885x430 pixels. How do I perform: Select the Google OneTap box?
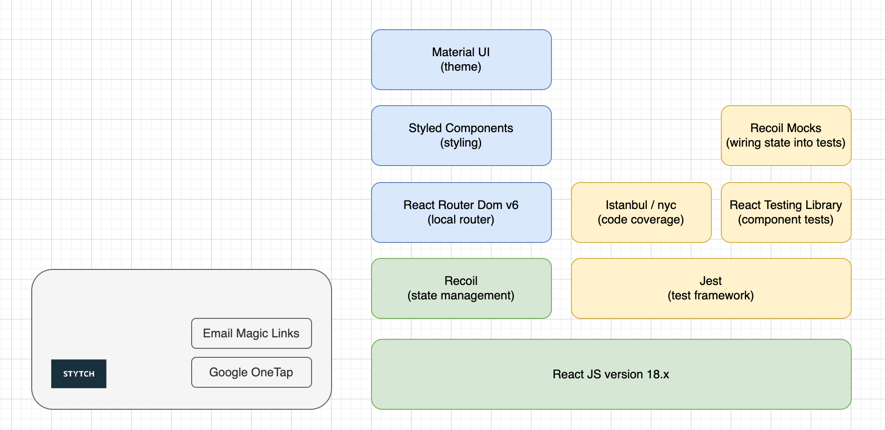[251, 372]
